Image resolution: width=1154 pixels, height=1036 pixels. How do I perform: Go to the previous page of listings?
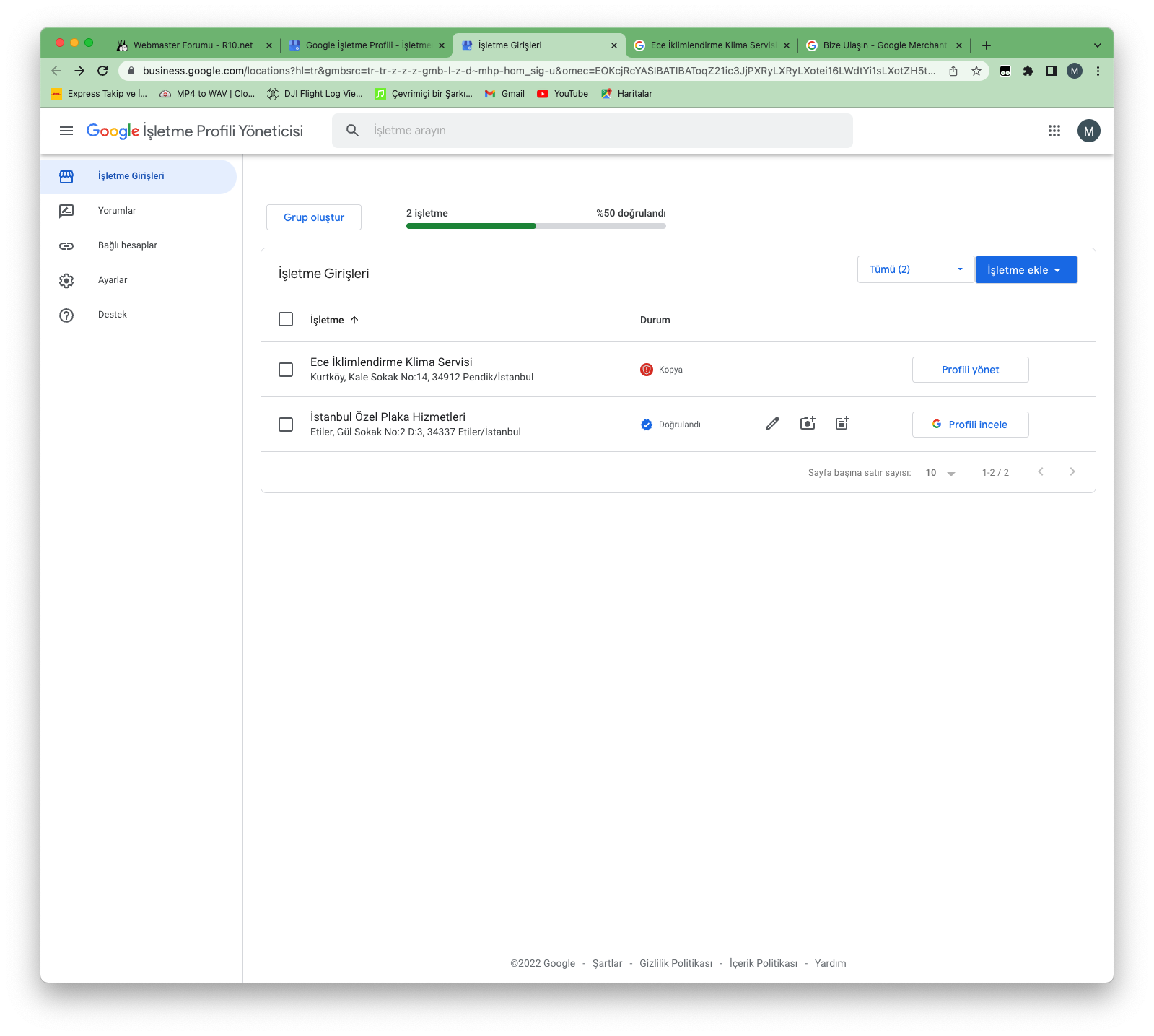tap(1041, 472)
